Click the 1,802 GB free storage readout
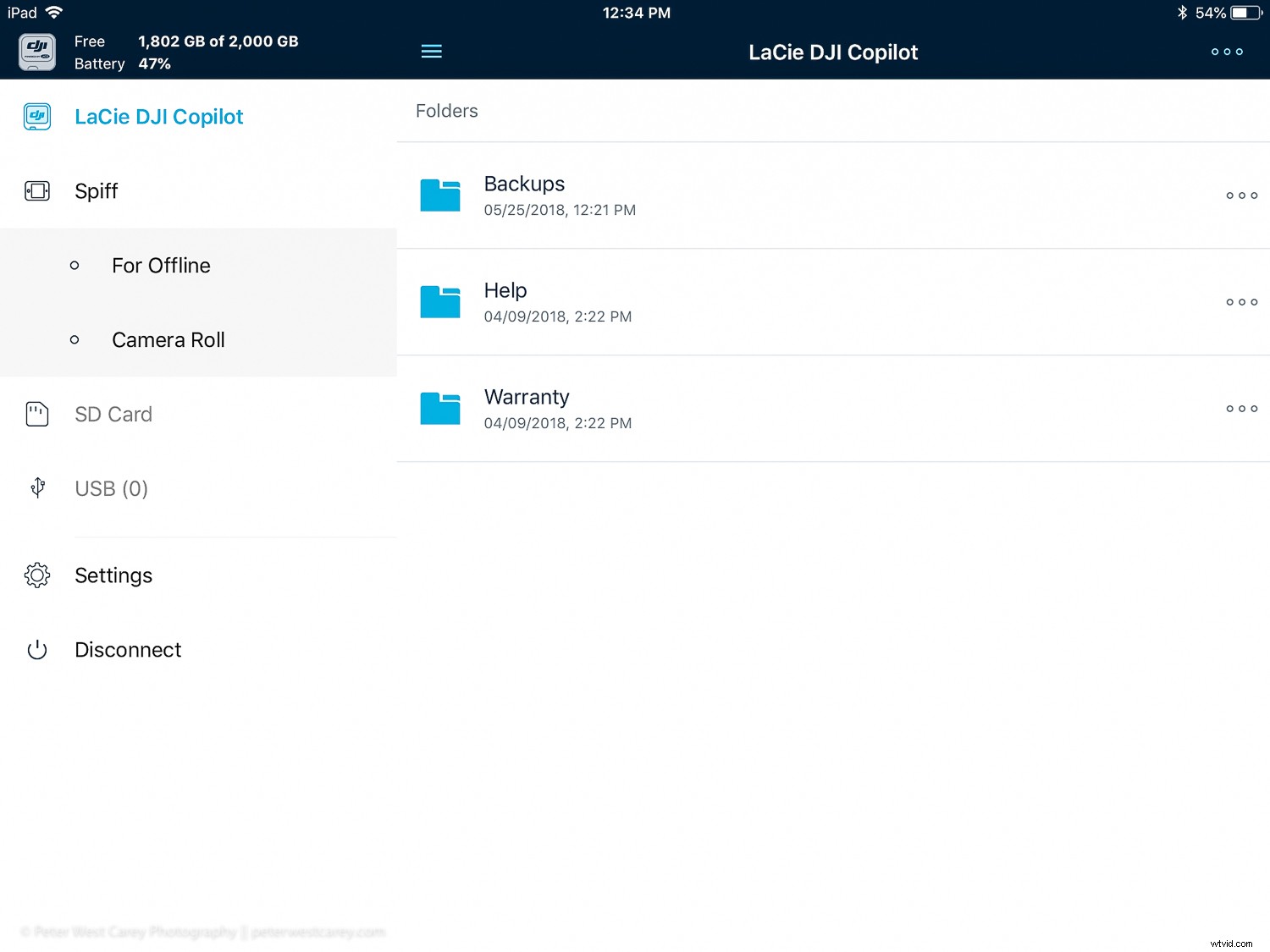1270x952 pixels. [x=218, y=41]
